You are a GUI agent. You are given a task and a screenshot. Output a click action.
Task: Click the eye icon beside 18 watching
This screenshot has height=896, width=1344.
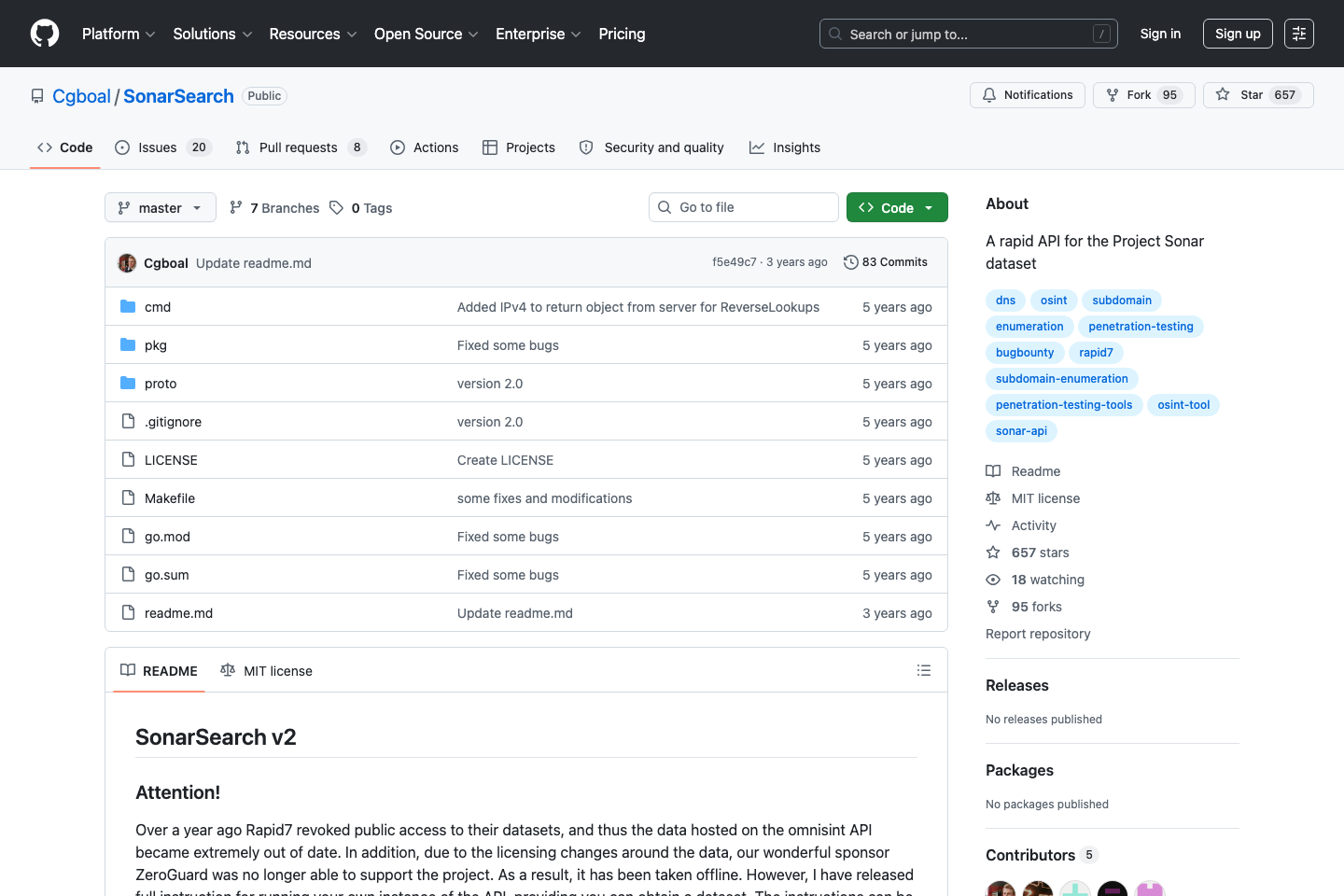(992, 580)
